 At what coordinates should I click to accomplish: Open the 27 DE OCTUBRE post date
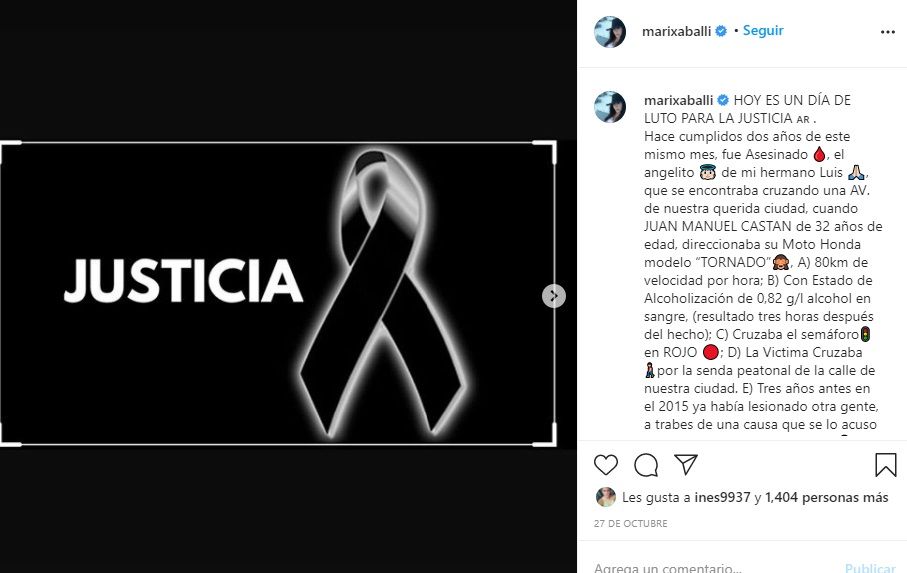click(x=631, y=523)
